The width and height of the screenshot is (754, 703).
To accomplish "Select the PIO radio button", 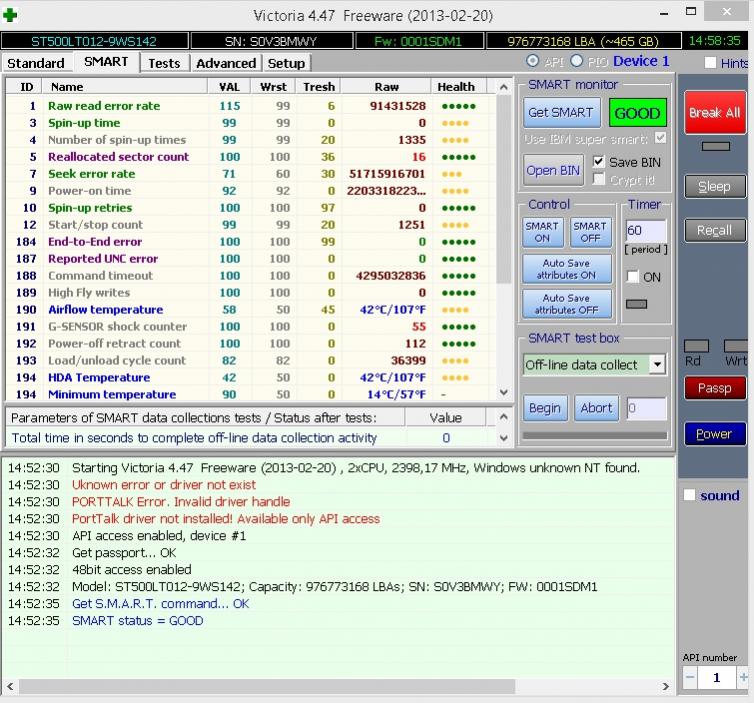I will pyautogui.click(x=576, y=62).
